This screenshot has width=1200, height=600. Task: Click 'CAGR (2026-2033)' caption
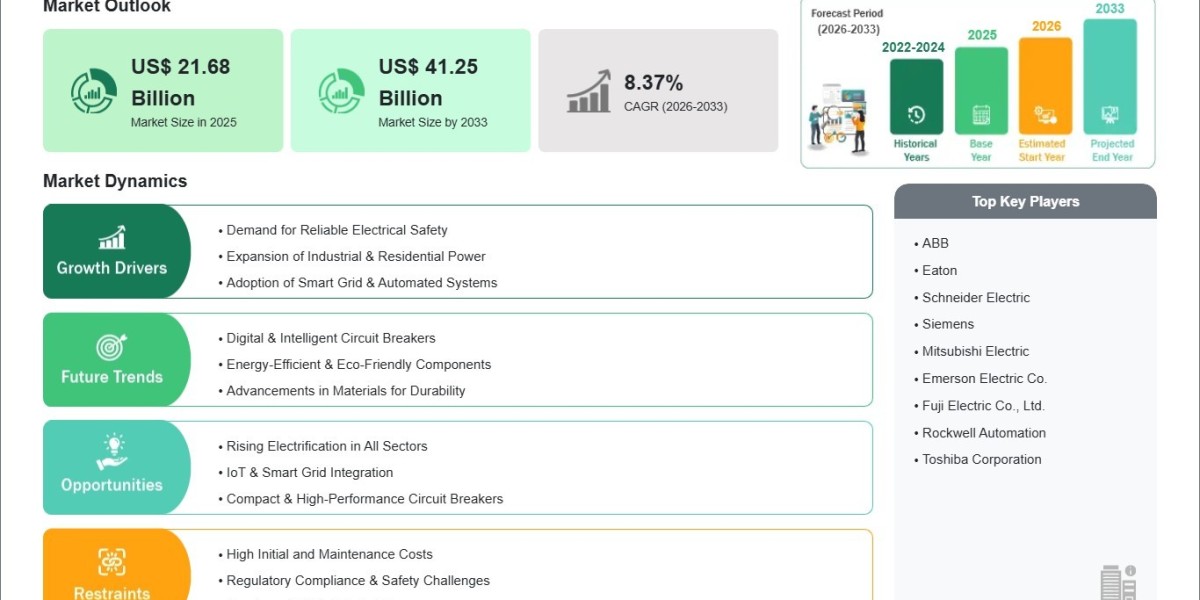coord(676,106)
